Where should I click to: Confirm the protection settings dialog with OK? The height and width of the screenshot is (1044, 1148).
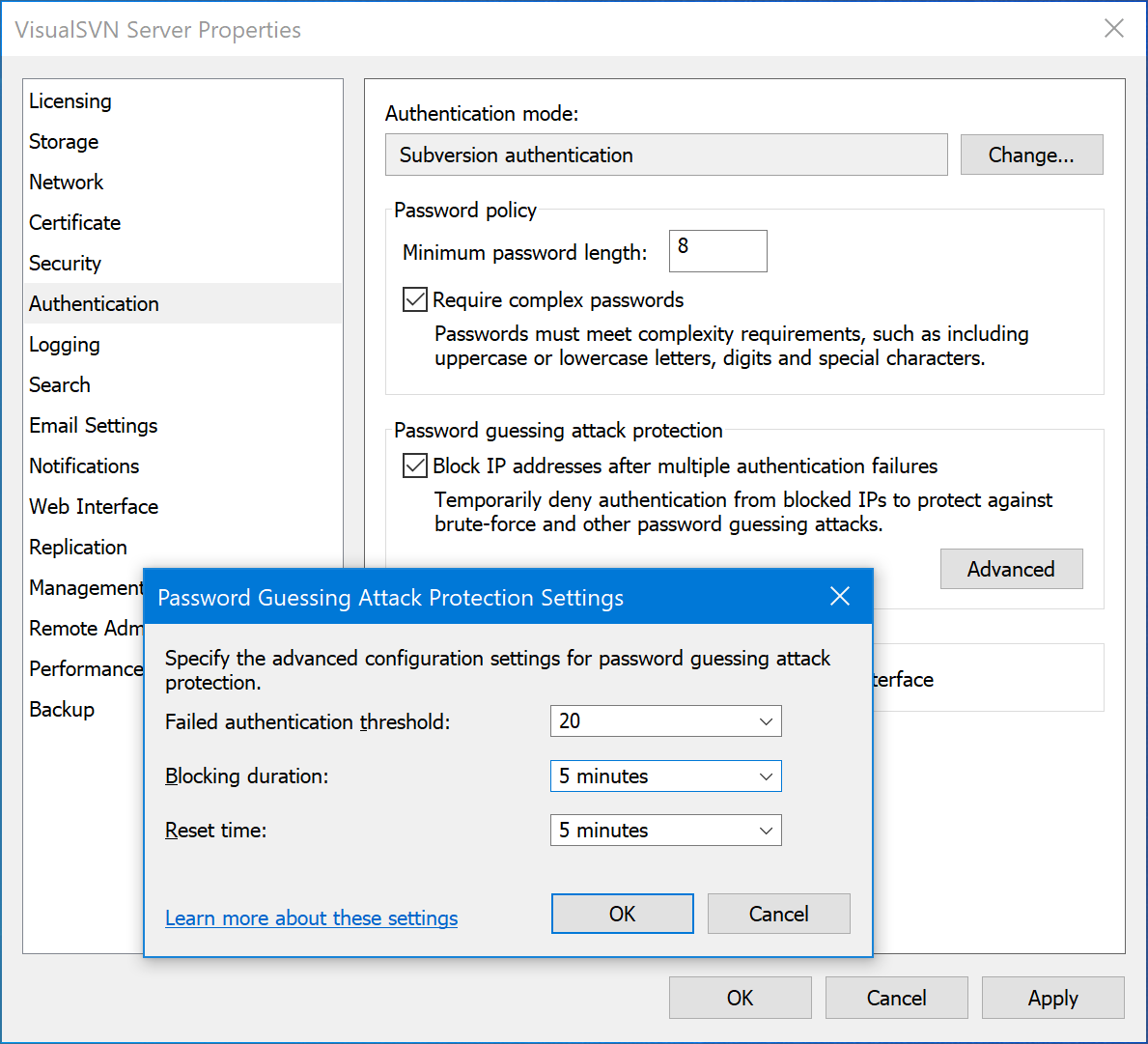coord(623,914)
